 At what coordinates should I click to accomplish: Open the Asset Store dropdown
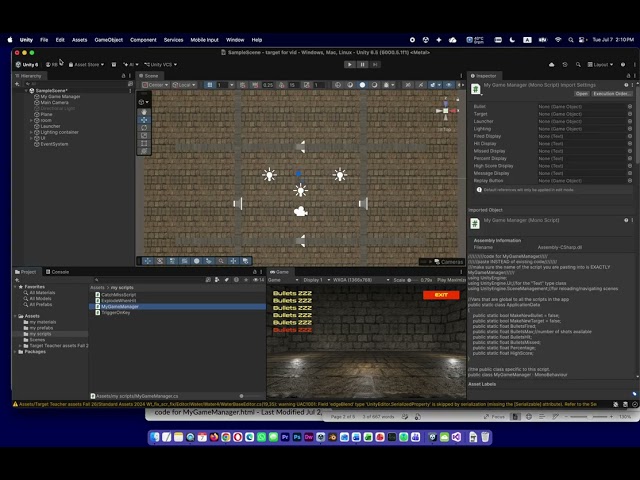pyautogui.click(x=86, y=64)
